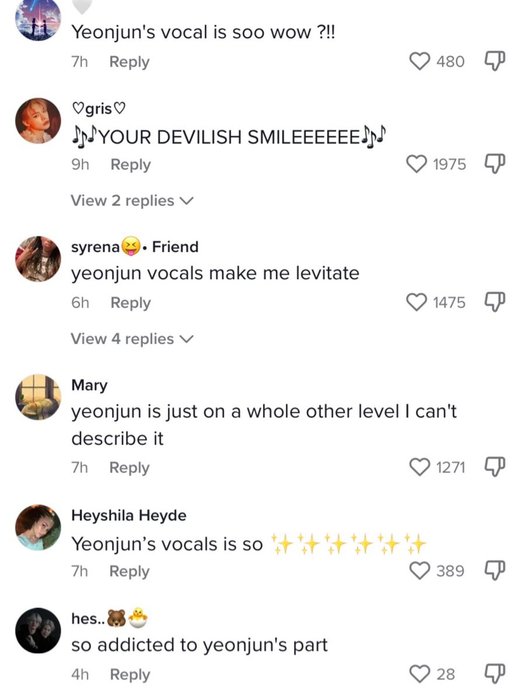Viewport: 525px width, 700px height.
Task: Reply to the hes.. comment
Action: click(130, 674)
